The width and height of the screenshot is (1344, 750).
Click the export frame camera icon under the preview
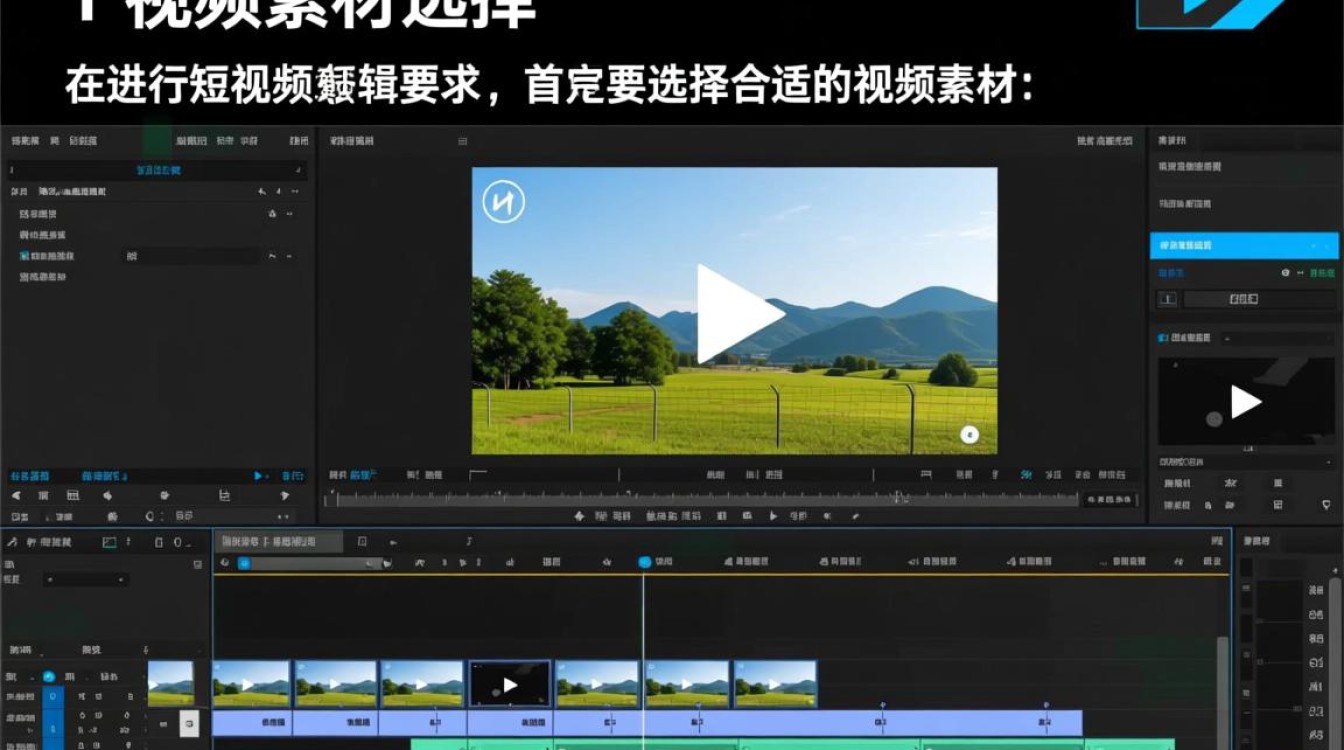point(749,515)
